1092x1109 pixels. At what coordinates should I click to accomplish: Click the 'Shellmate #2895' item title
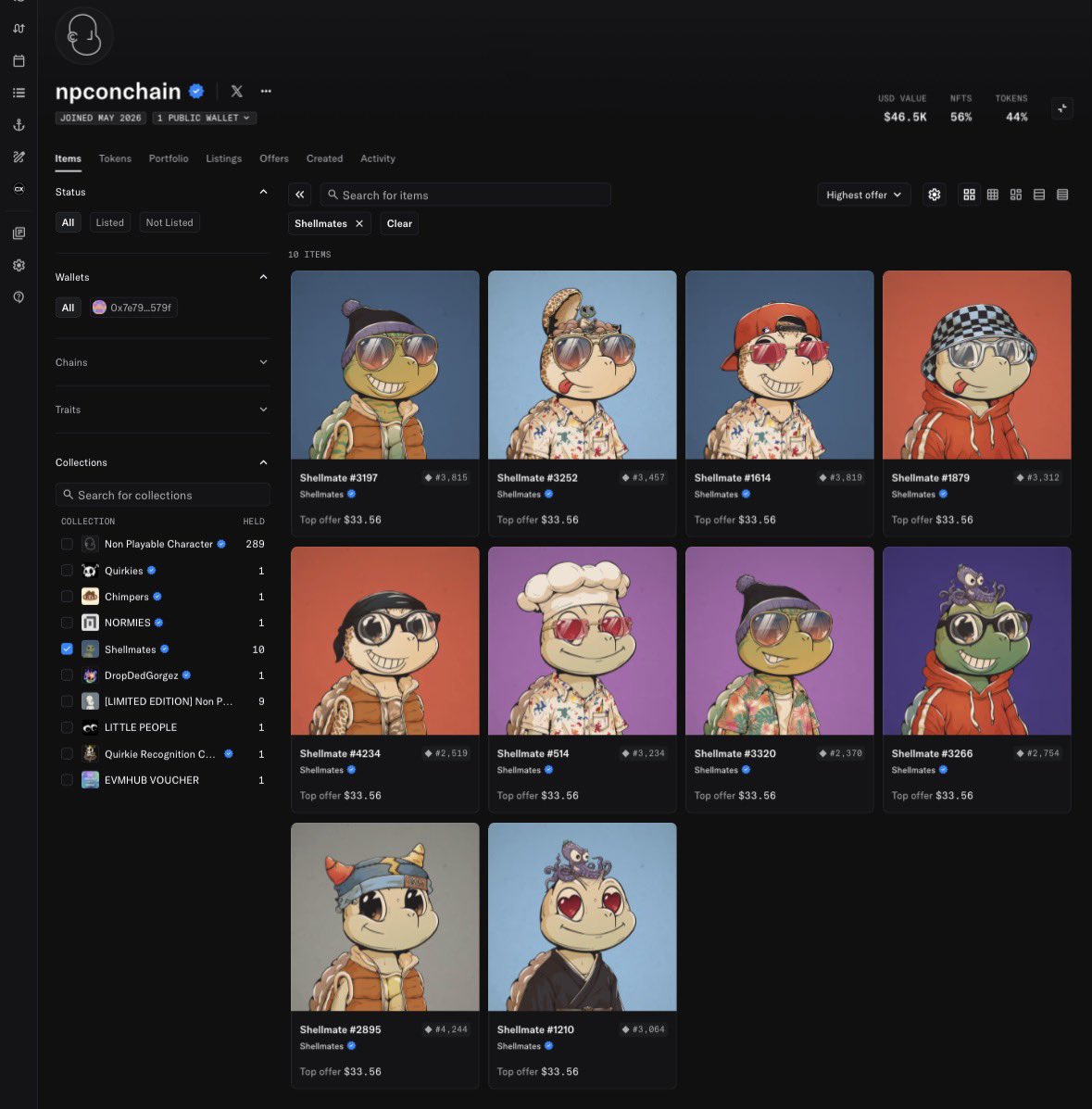pyautogui.click(x=340, y=1029)
